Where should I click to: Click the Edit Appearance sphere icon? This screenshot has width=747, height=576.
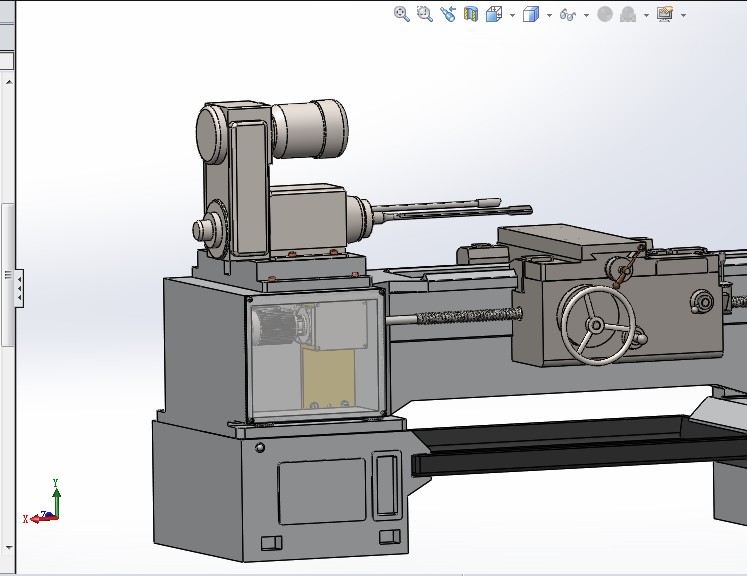605,14
